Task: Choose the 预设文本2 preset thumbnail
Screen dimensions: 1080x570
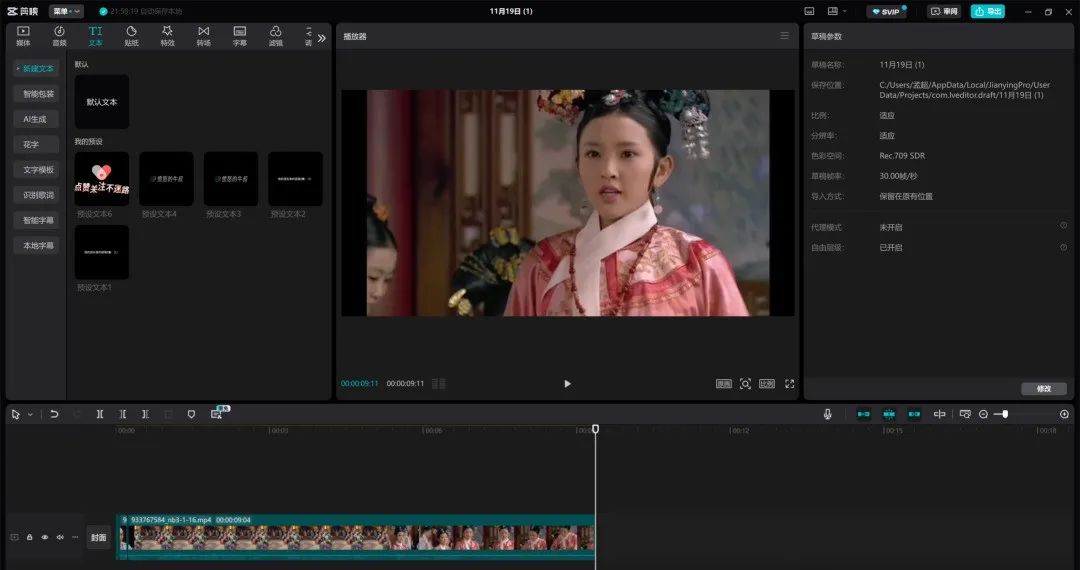Action: [x=295, y=179]
